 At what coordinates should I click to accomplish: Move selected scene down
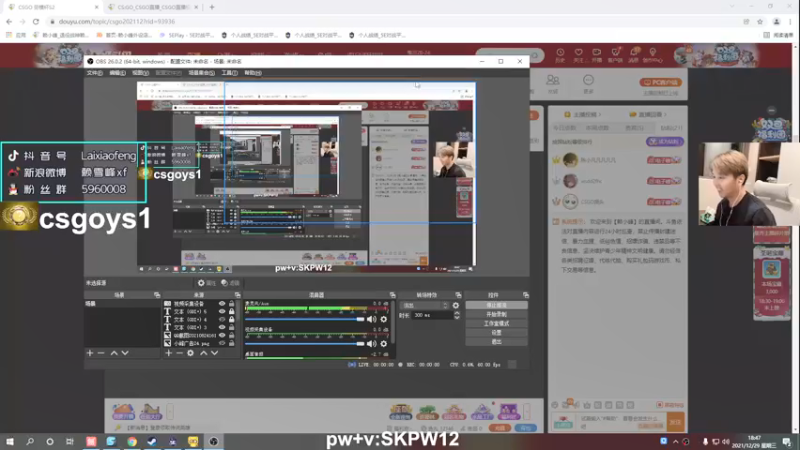point(125,353)
